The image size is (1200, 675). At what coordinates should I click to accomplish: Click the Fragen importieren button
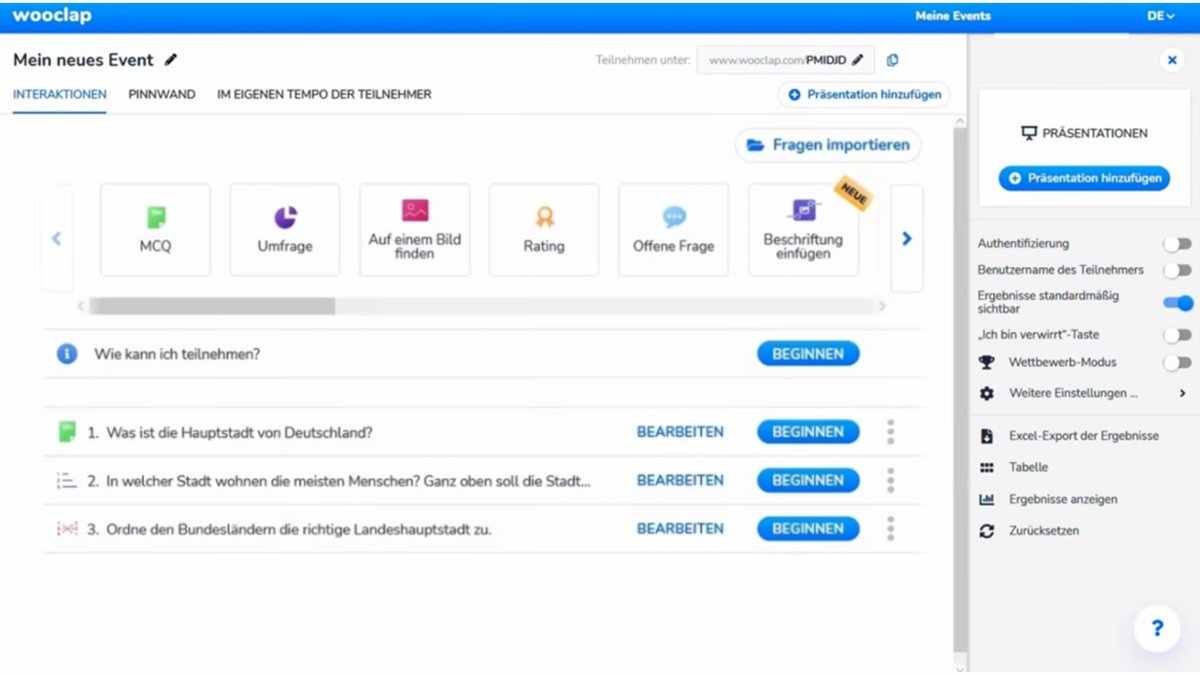pos(828,145)
